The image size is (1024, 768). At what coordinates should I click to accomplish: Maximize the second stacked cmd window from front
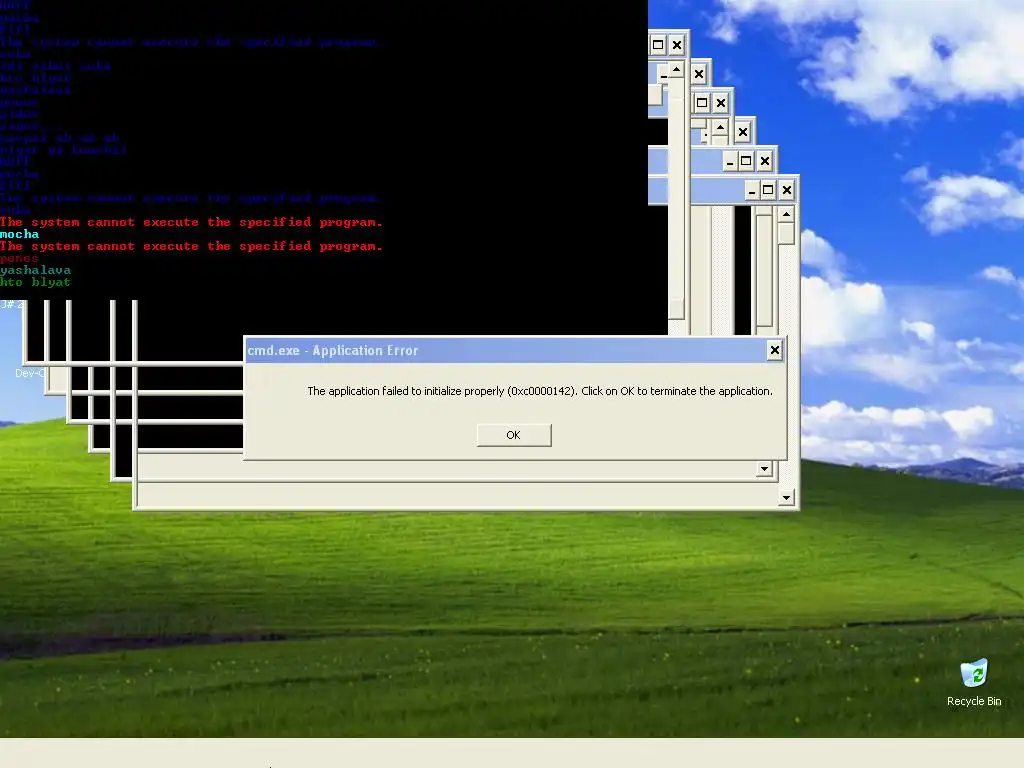(x=746, y=161)
